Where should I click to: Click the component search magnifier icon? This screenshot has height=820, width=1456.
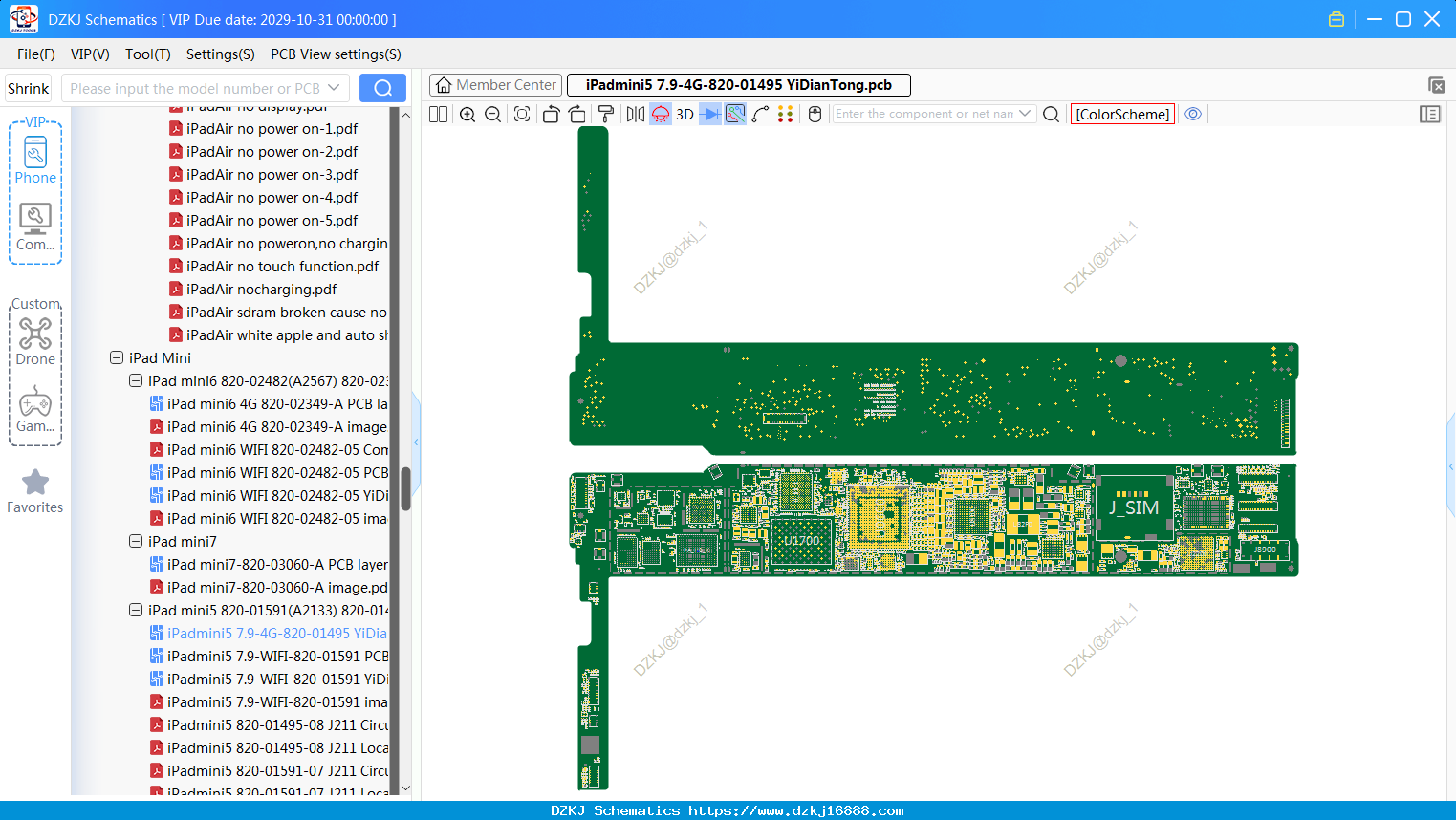(1051, 114)
